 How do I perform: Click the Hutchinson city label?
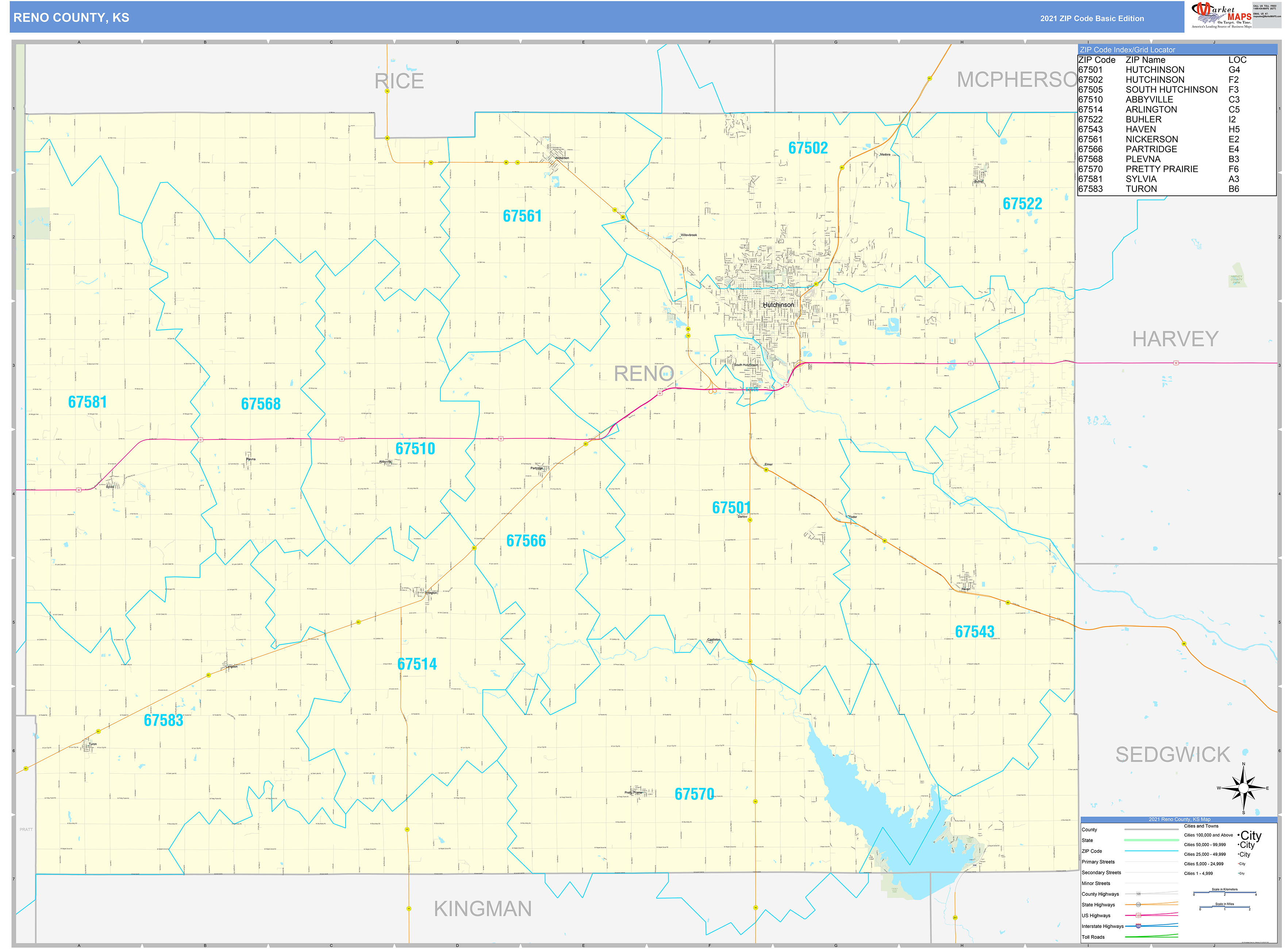point(778,305)
